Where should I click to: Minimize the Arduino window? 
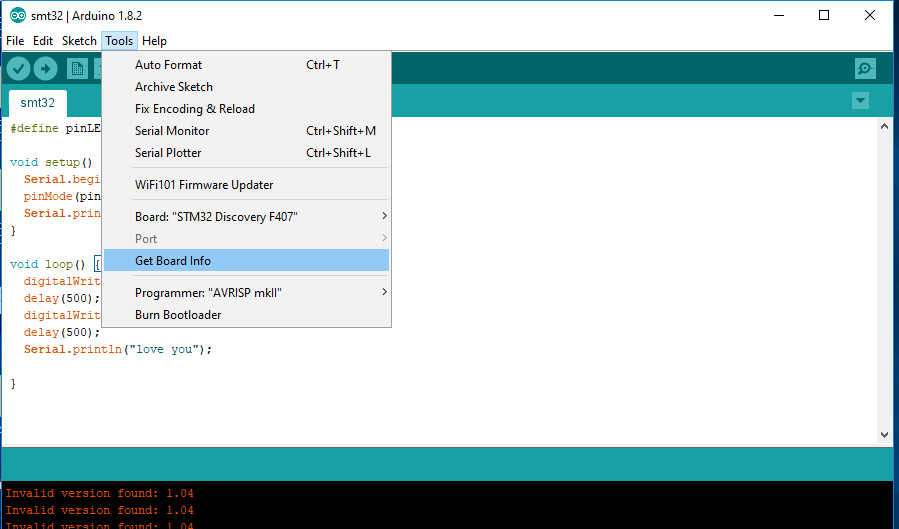(x=779, y=15)
